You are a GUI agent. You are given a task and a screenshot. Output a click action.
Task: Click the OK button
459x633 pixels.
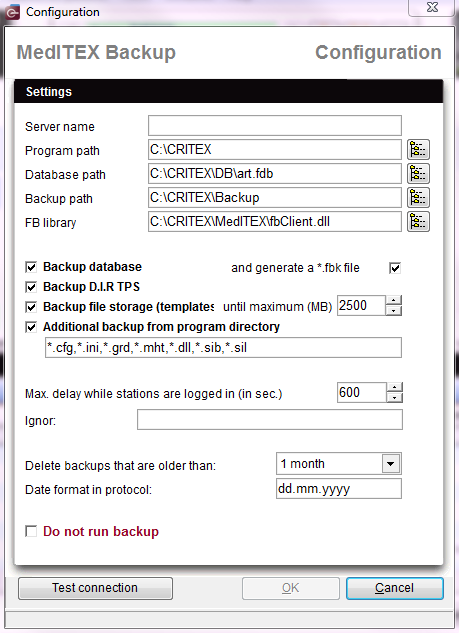coord(291,588)
